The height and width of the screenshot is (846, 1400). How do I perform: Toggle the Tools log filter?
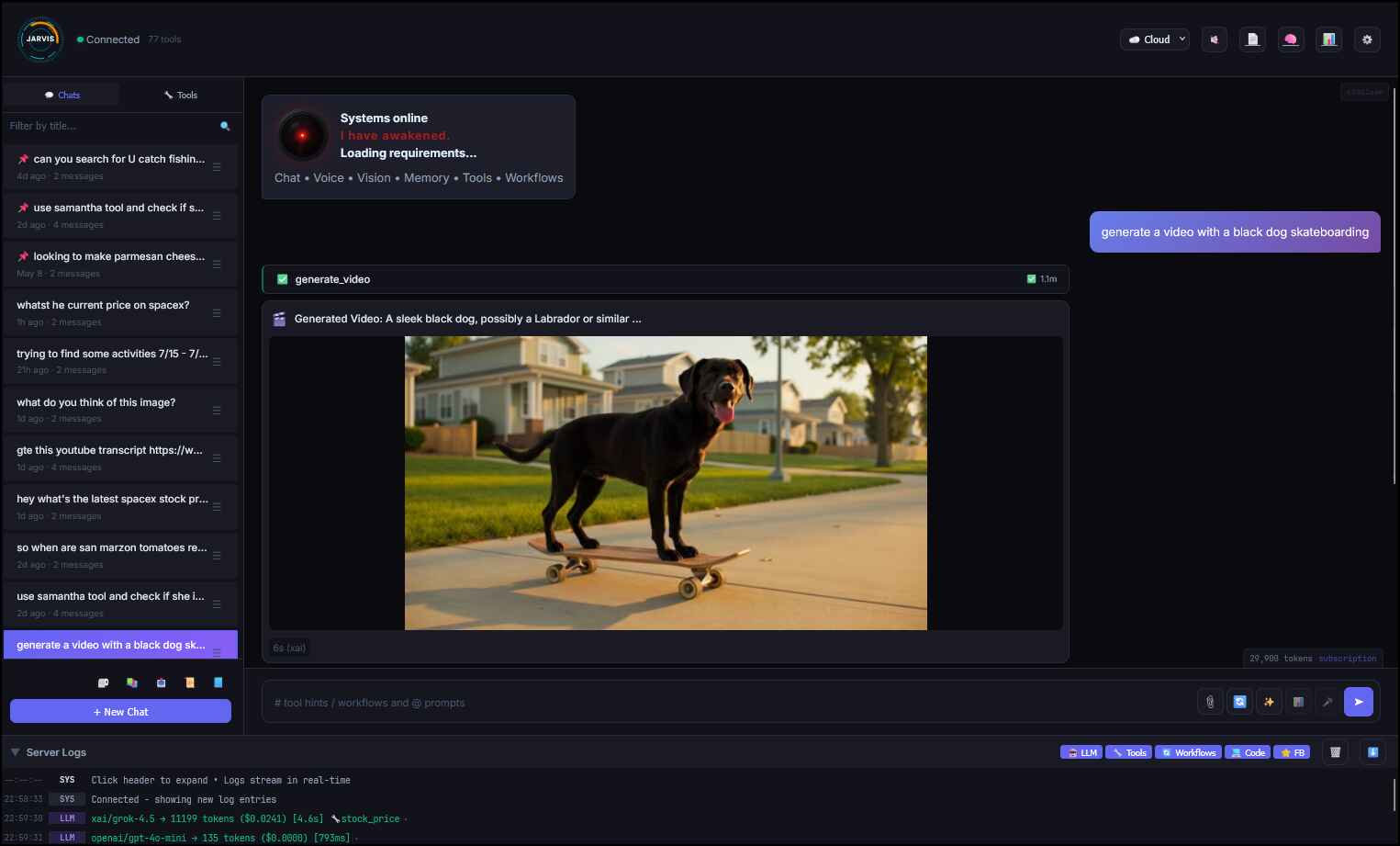(x=1129, y=752)
